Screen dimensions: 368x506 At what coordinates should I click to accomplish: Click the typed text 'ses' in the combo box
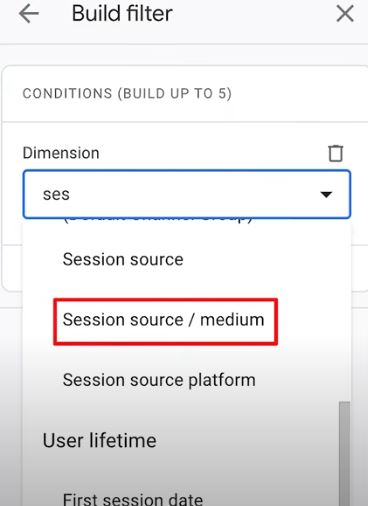tap(56, 194)
